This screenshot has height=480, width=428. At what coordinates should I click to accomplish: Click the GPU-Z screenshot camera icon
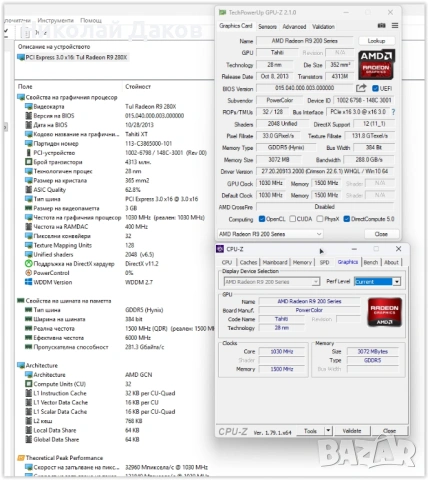382,26
